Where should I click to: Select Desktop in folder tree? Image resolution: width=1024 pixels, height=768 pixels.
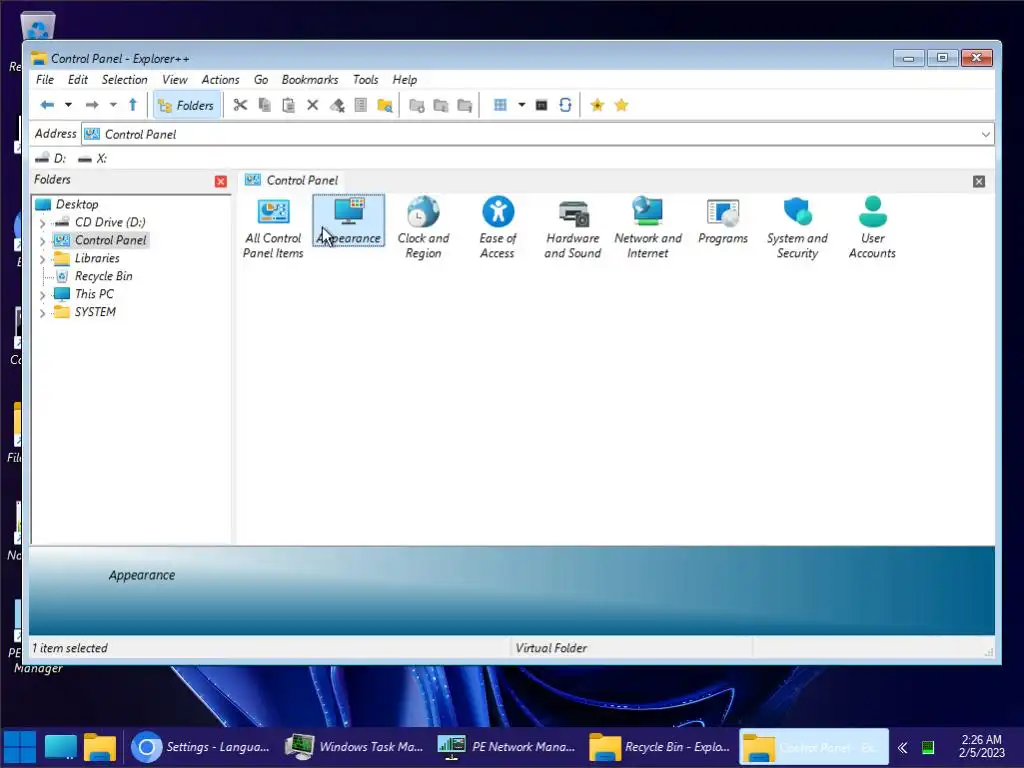[76, 204]
